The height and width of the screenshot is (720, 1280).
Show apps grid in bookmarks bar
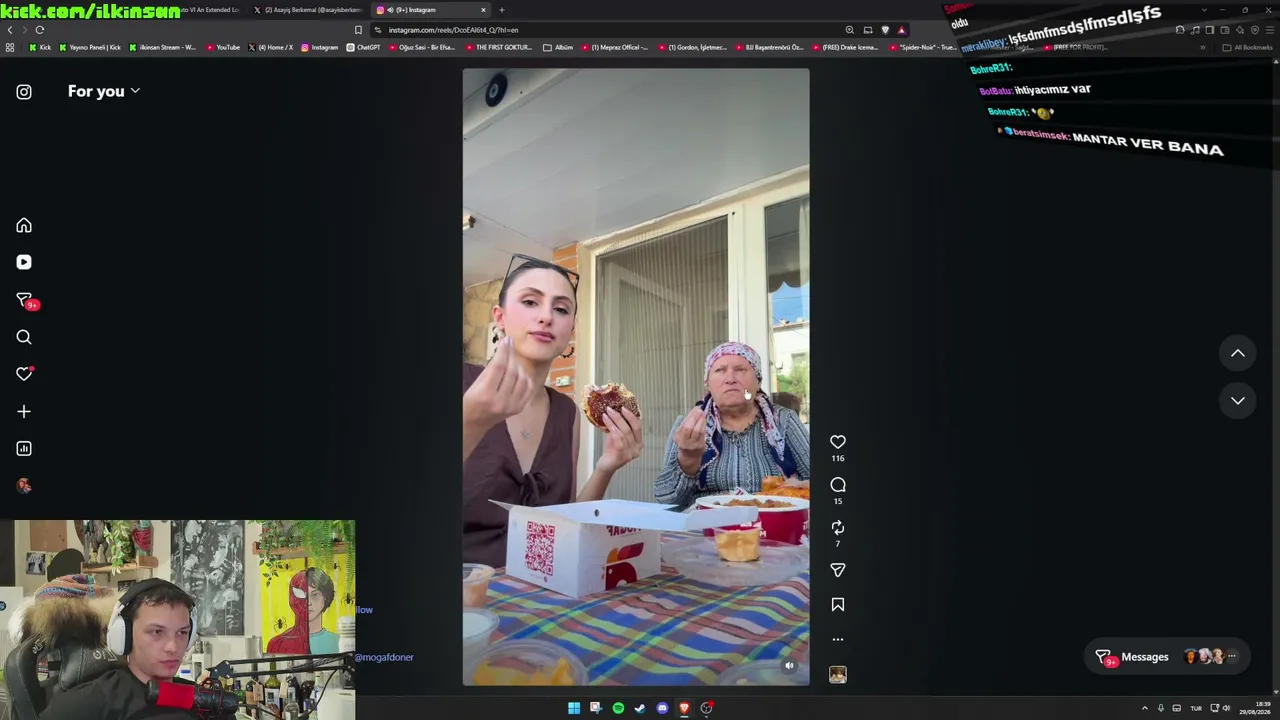click(10, 47)
